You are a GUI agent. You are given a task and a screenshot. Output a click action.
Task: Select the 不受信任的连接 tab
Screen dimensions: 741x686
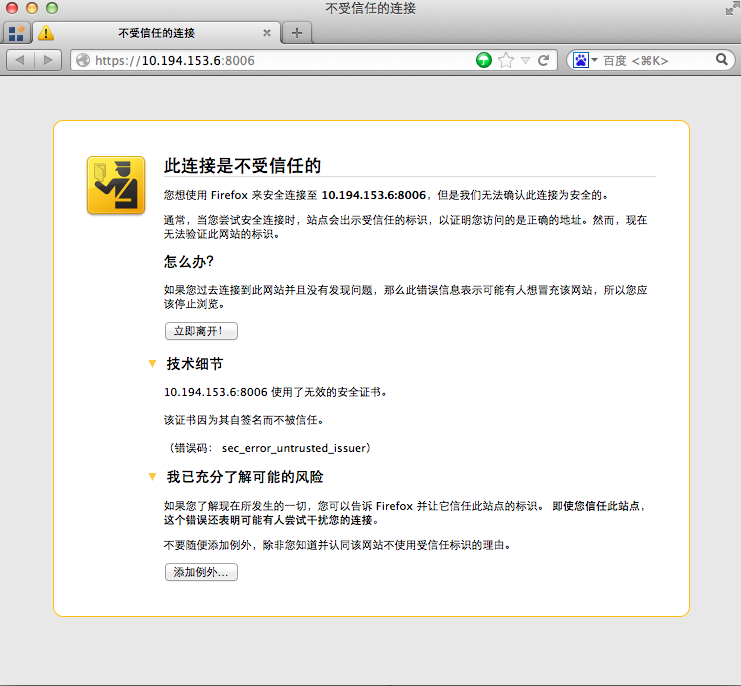[156, 33]
